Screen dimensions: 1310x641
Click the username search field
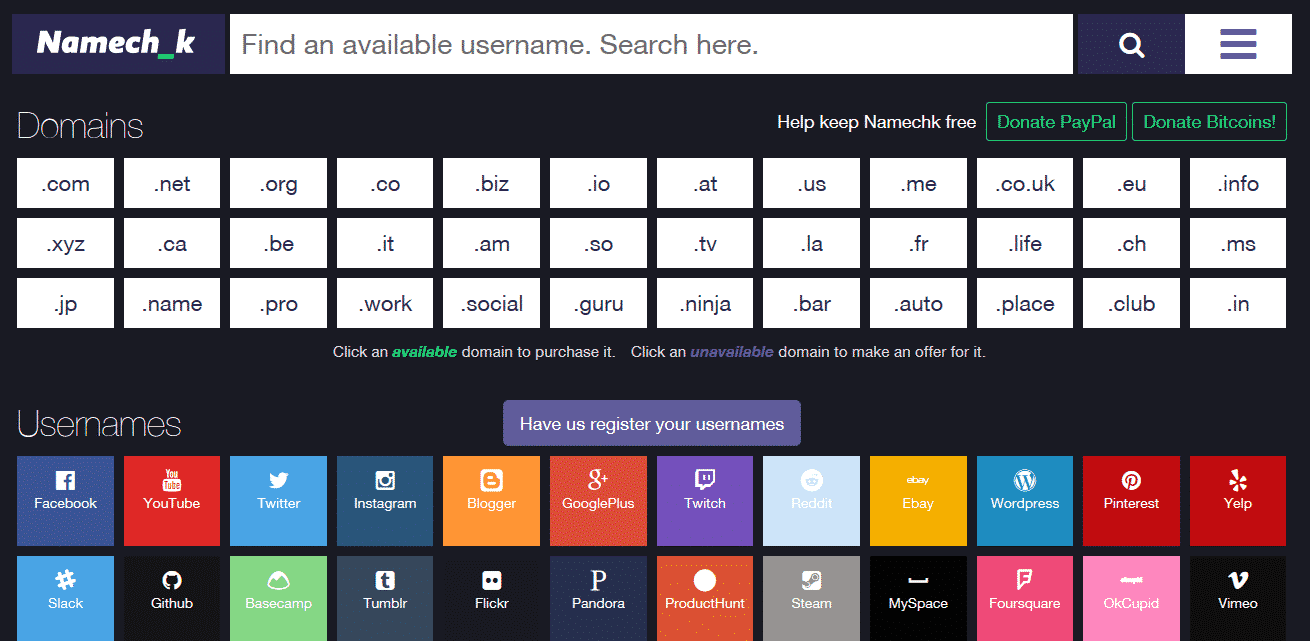(x=650, y=43)
